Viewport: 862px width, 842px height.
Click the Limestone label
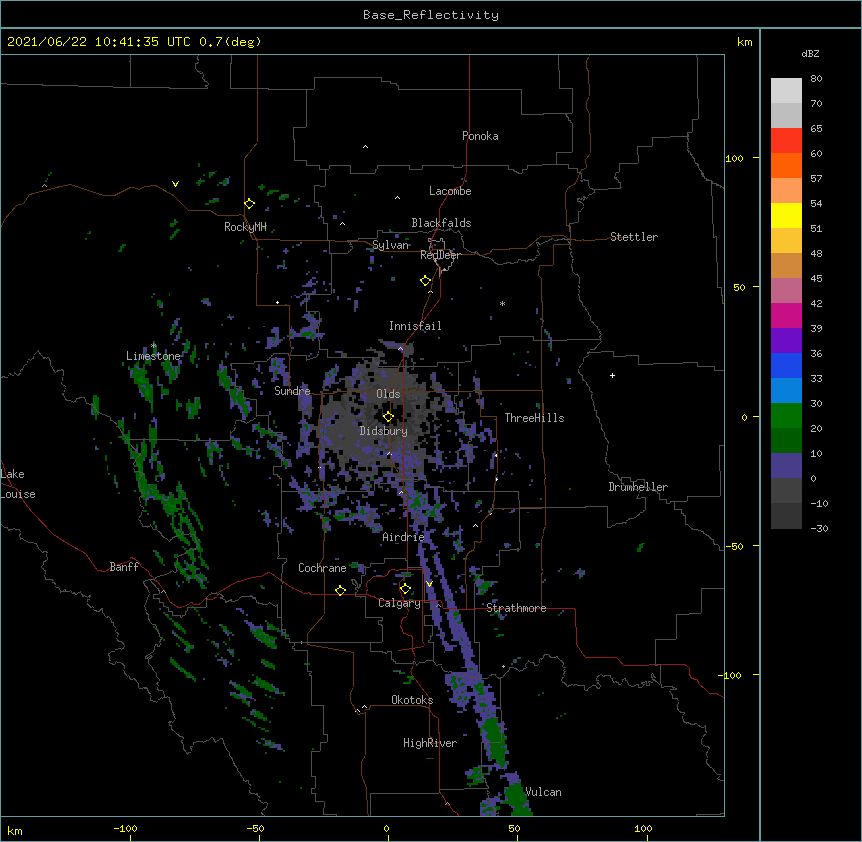153,356
